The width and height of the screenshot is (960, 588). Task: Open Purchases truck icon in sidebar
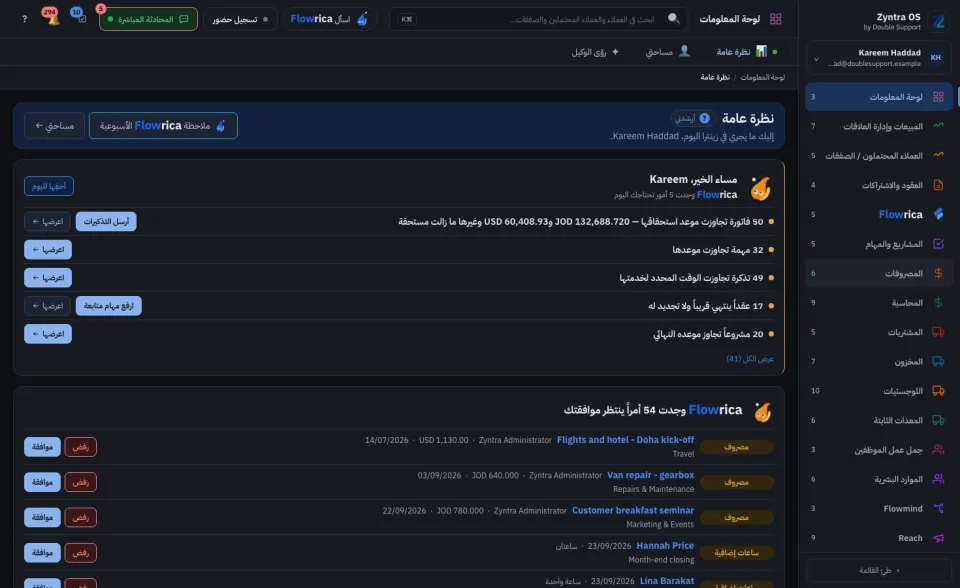938,331
